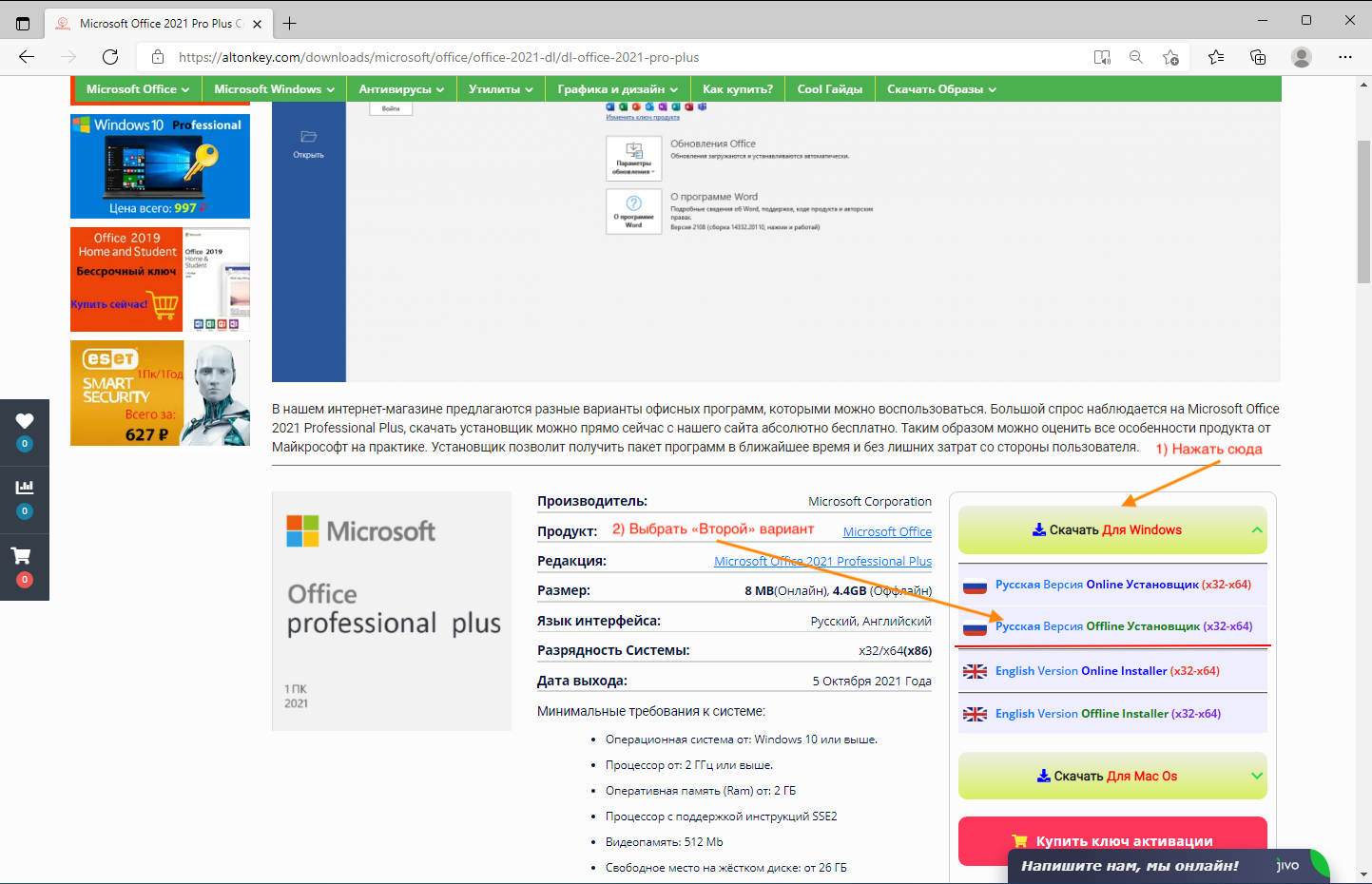The image size is (1372, 884).
Task: Click the 5 Октября 2021 Года value
Action: coord(872,681)
